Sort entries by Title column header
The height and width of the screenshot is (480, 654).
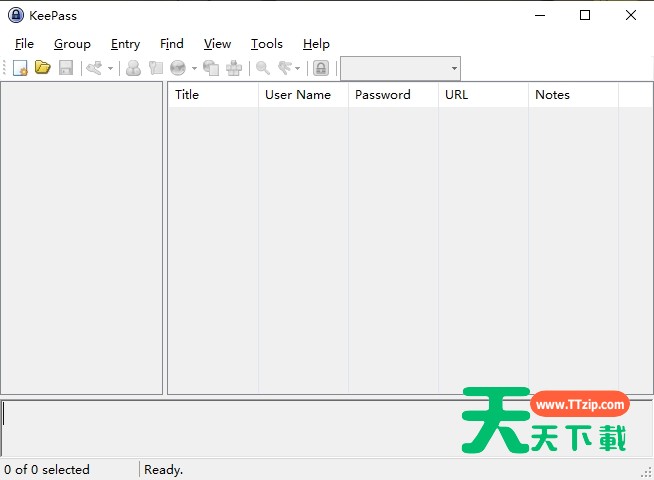point(213,95)
